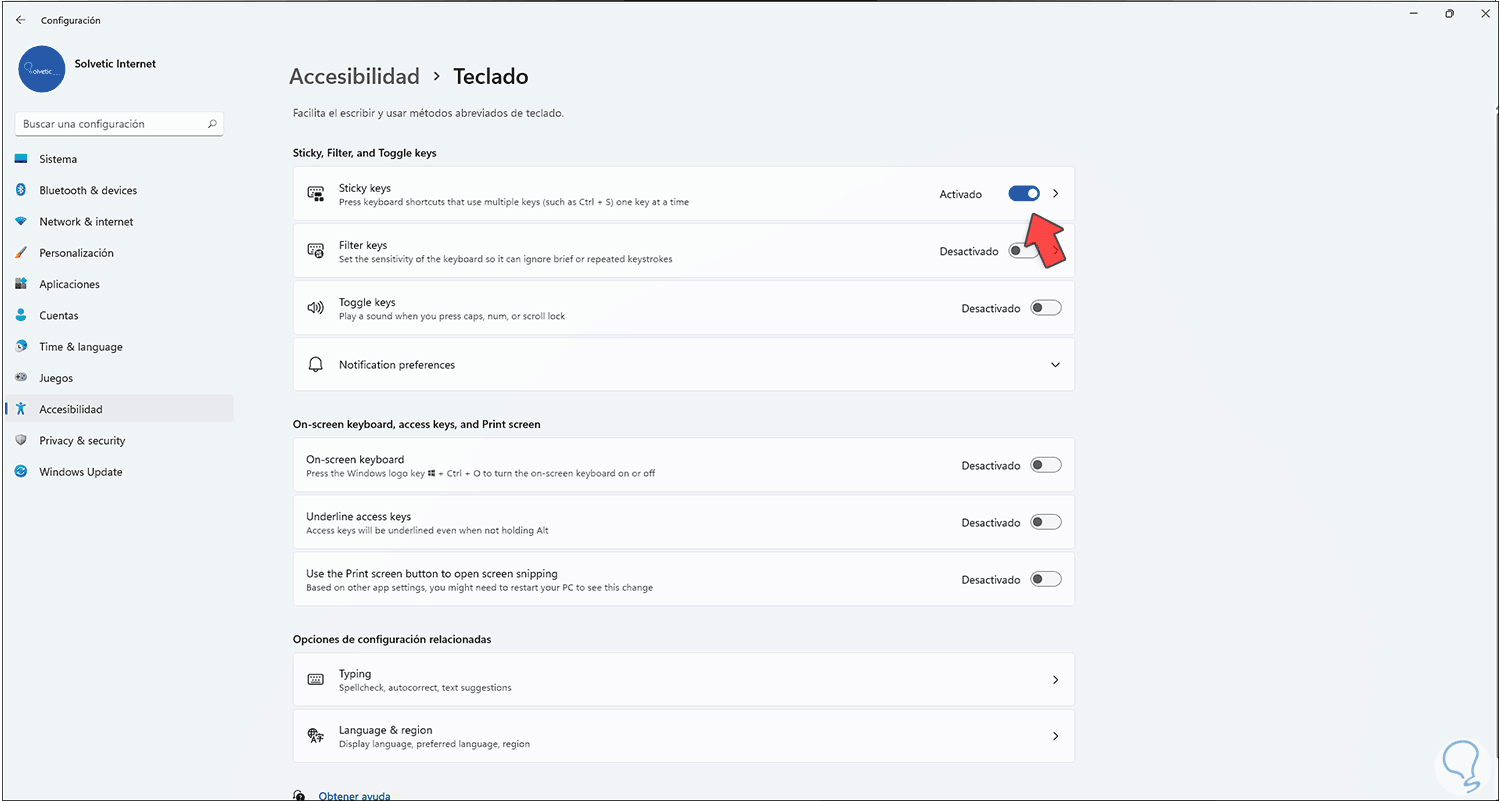Open Bluetooth & devices in sidebar
The width and height of the screenshot is (1500, 801).
pos(88,190)
